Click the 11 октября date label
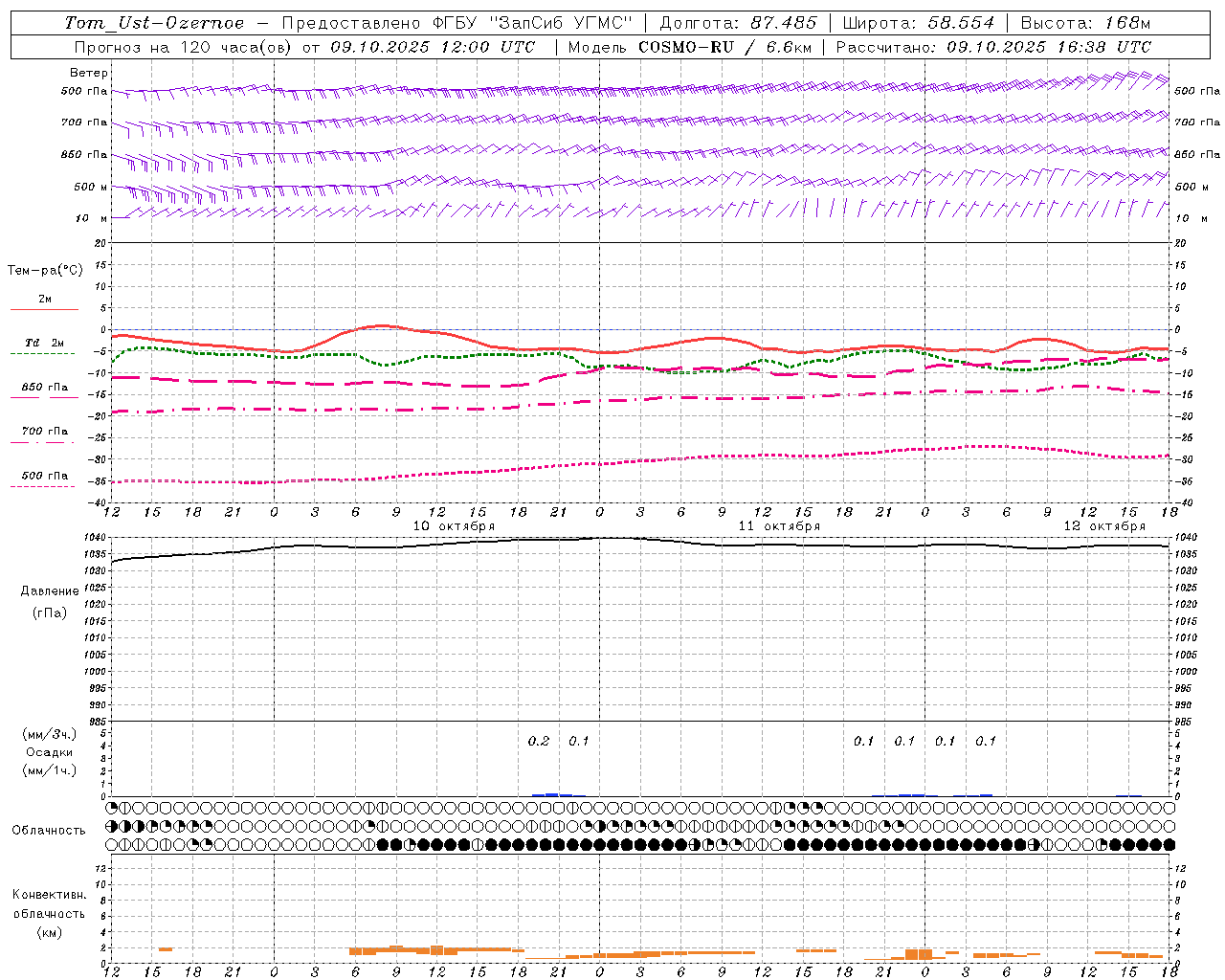Screen dimensions: 1225x980 [779, 526]
